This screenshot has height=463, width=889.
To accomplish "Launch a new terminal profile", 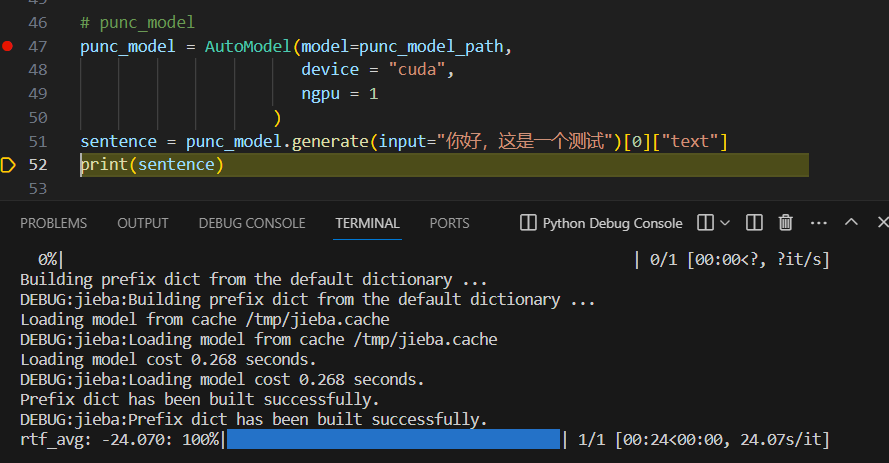I will tap(705, 223).
